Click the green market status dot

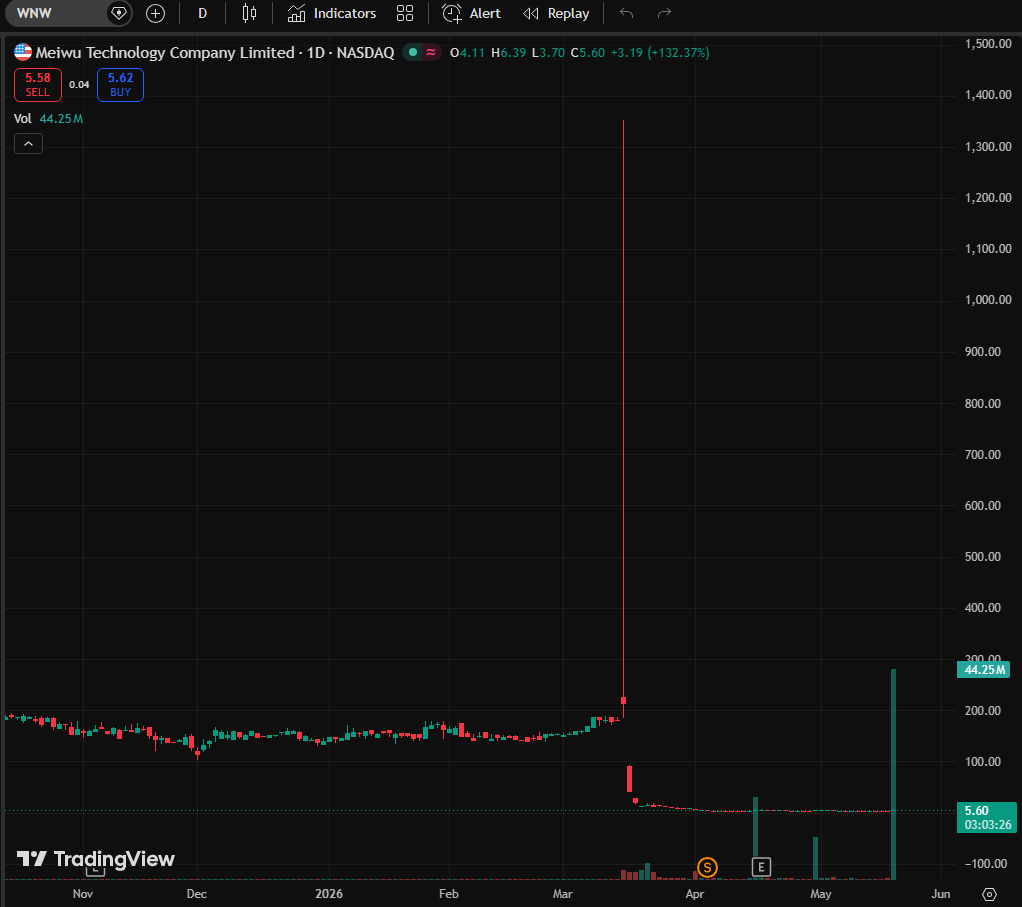pyautogui.click(x=413, y=52)
